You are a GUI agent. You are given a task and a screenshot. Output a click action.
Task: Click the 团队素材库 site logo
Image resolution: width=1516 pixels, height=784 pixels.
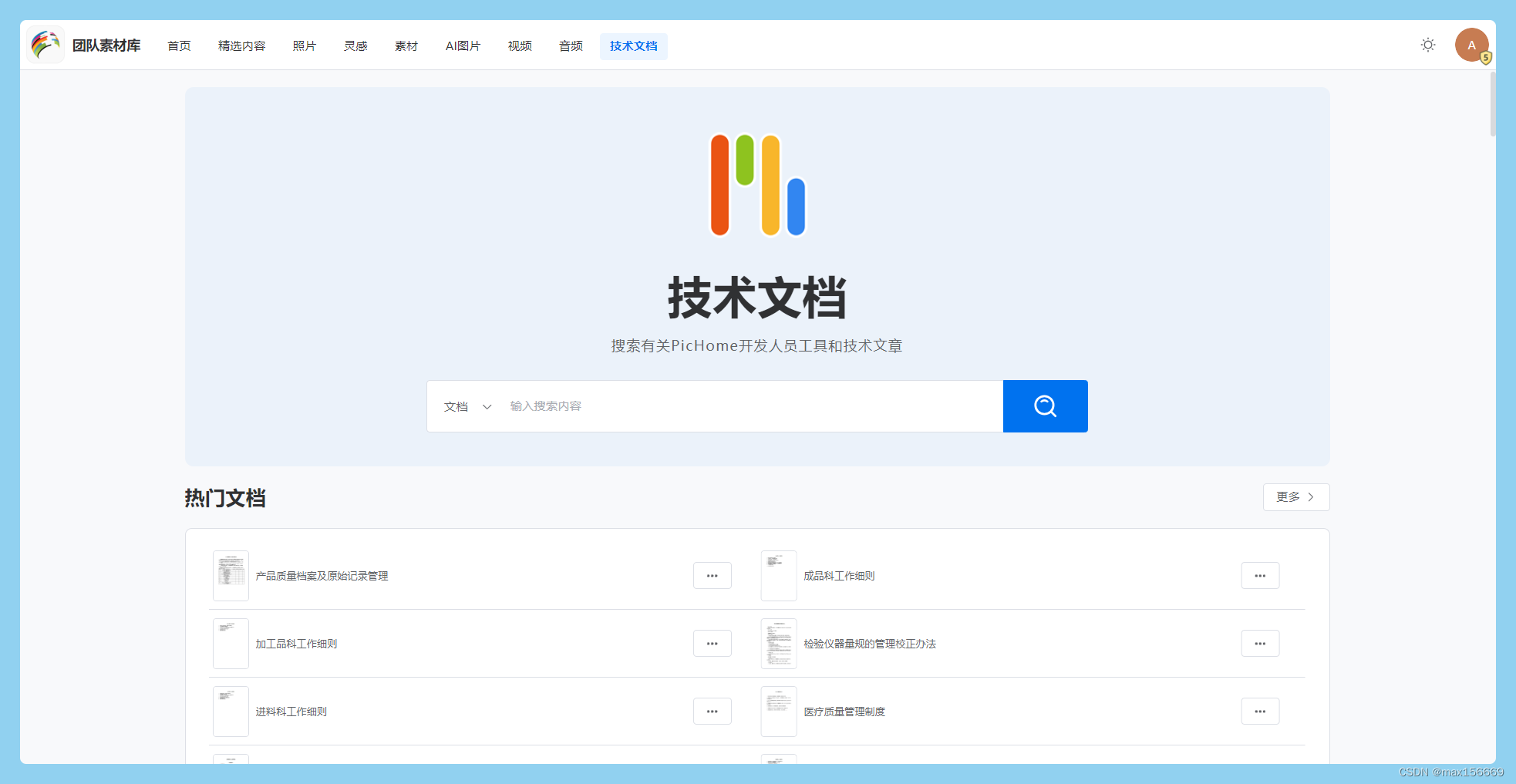click(85, 45)
